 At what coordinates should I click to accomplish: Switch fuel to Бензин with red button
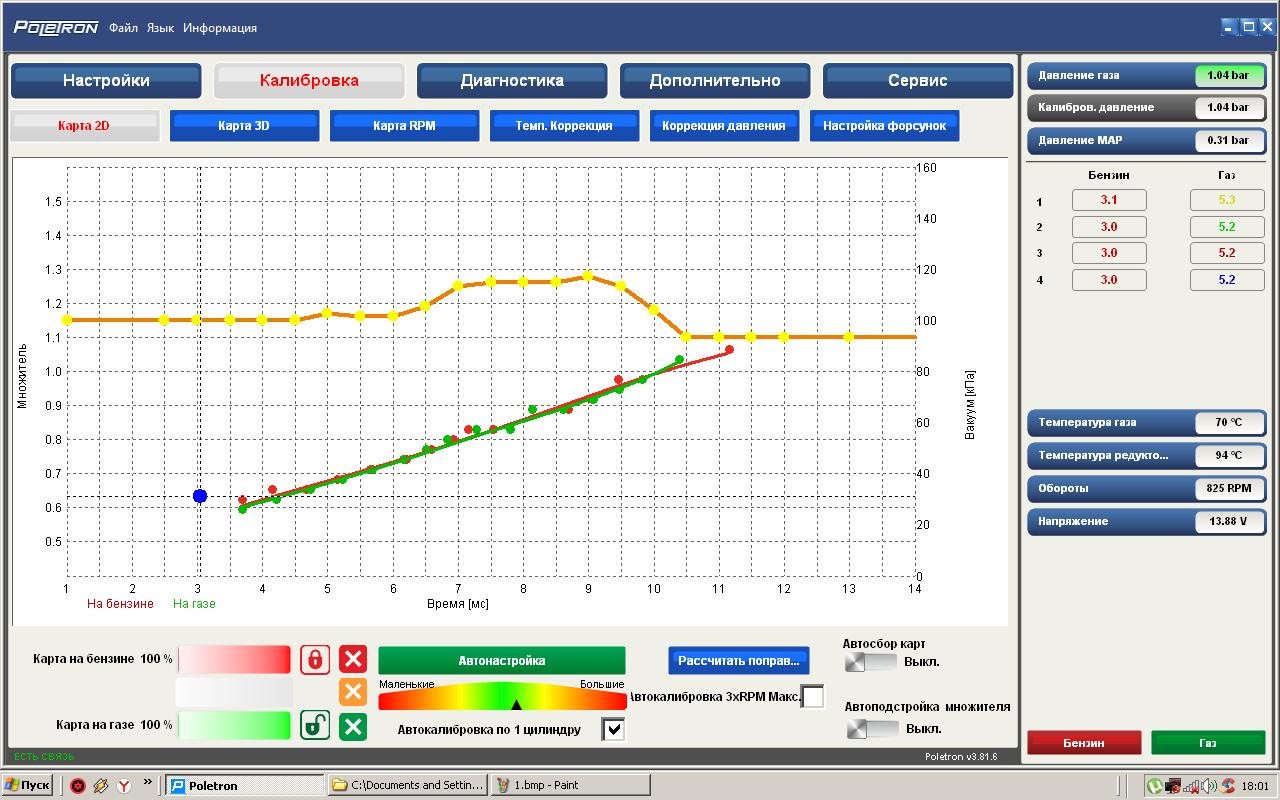point(1084,743)
